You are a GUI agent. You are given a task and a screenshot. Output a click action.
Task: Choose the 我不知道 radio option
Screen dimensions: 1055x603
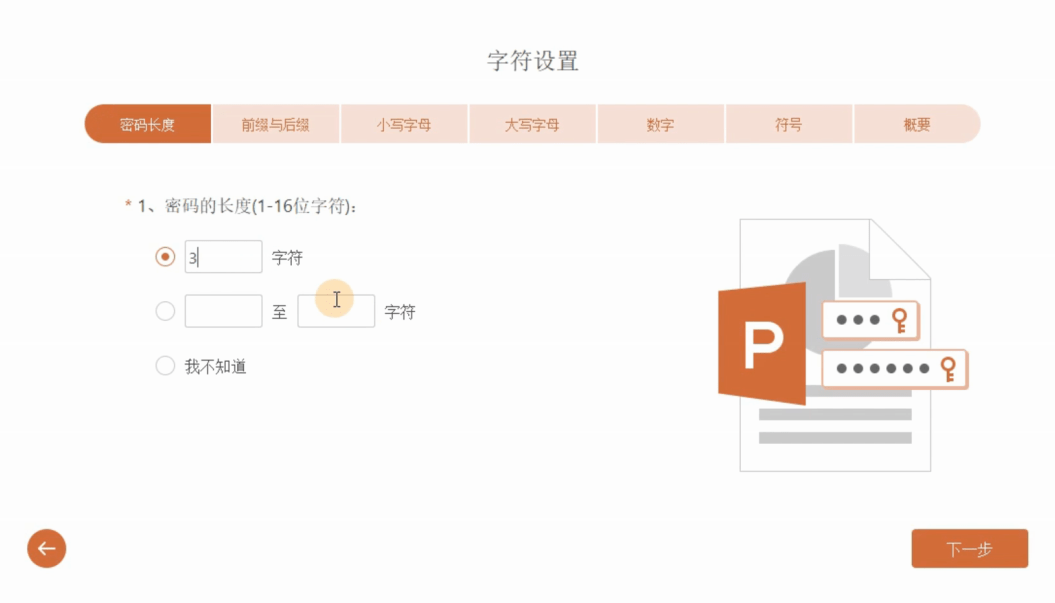coord(165,366)
